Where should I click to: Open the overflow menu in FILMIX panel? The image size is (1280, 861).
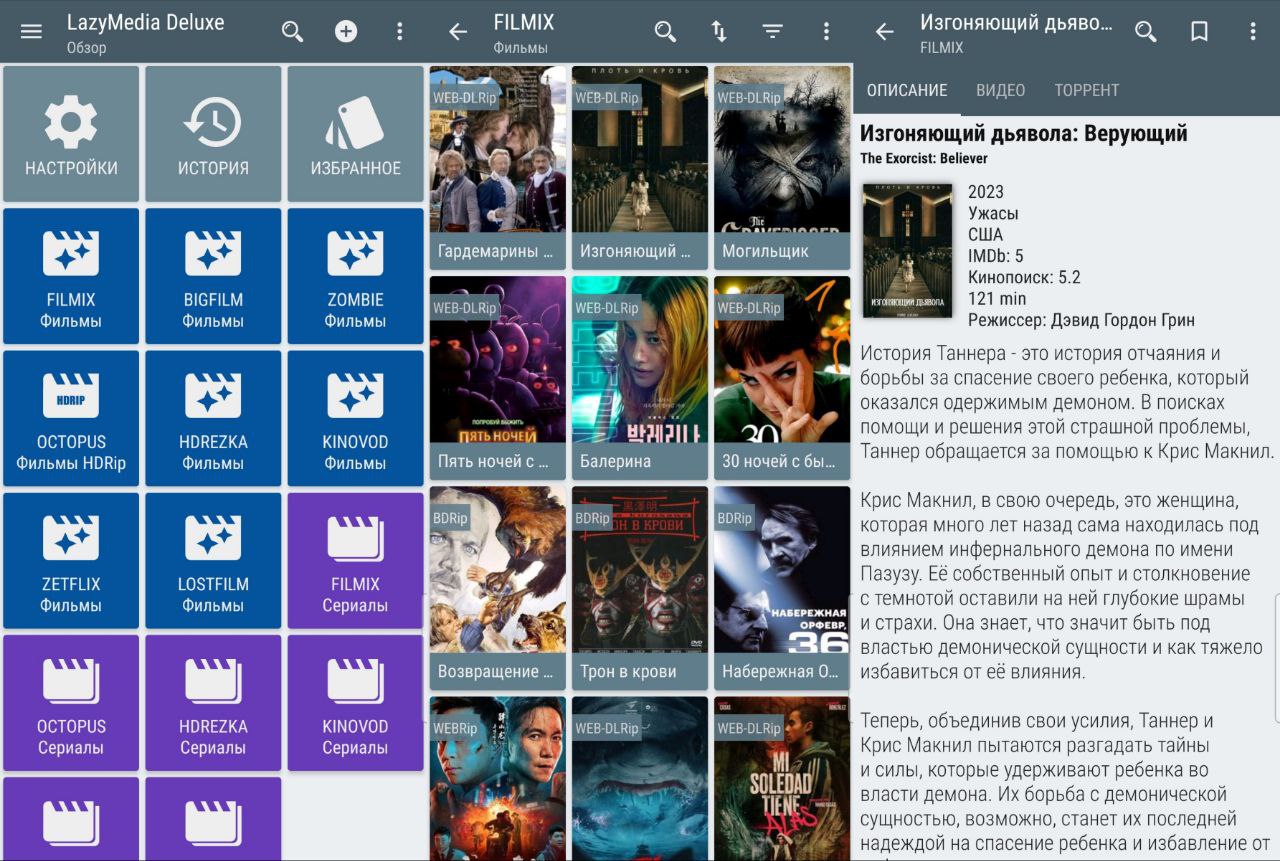[826, 31]
